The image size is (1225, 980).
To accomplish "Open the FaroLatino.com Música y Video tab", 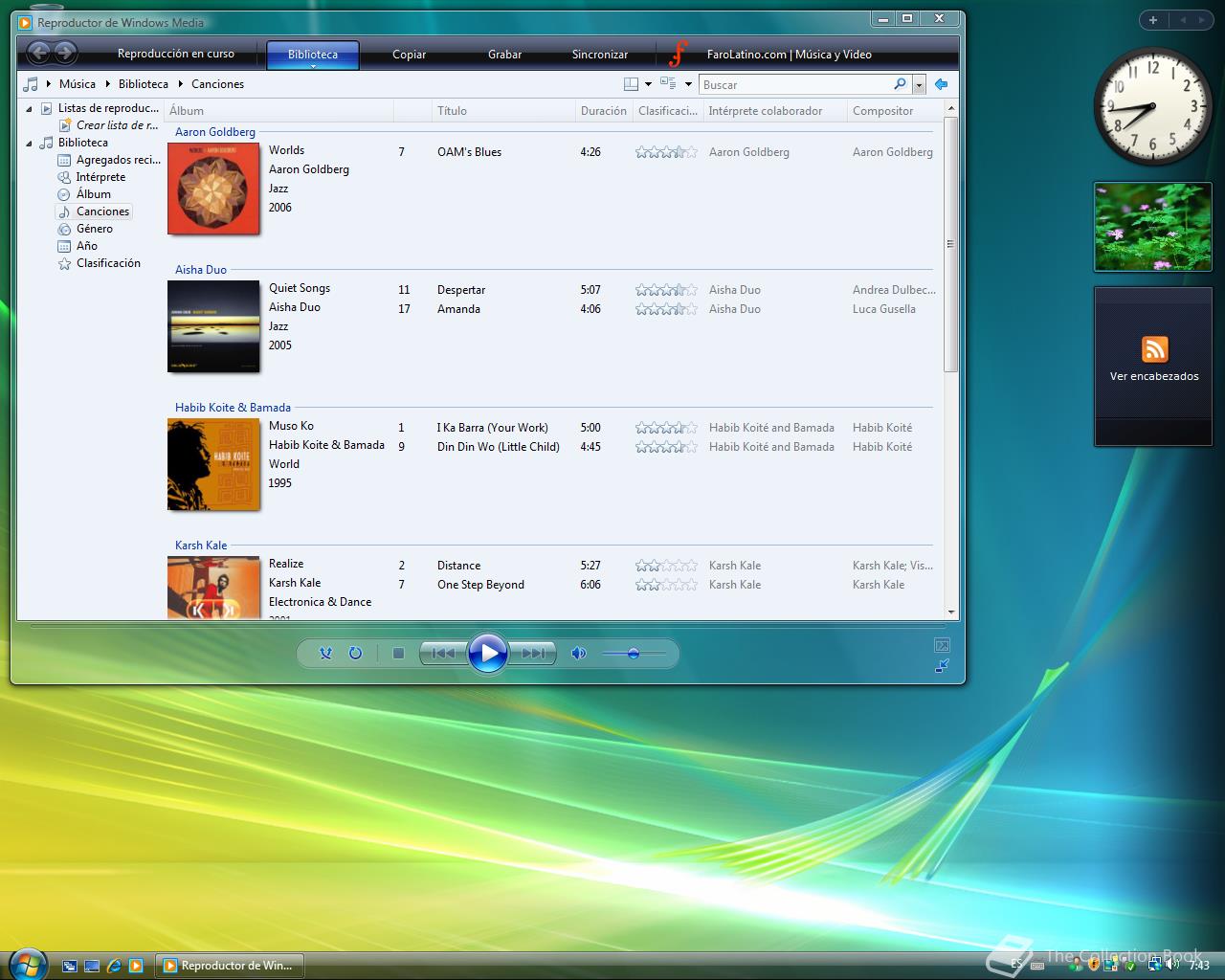I will point(790,55).
